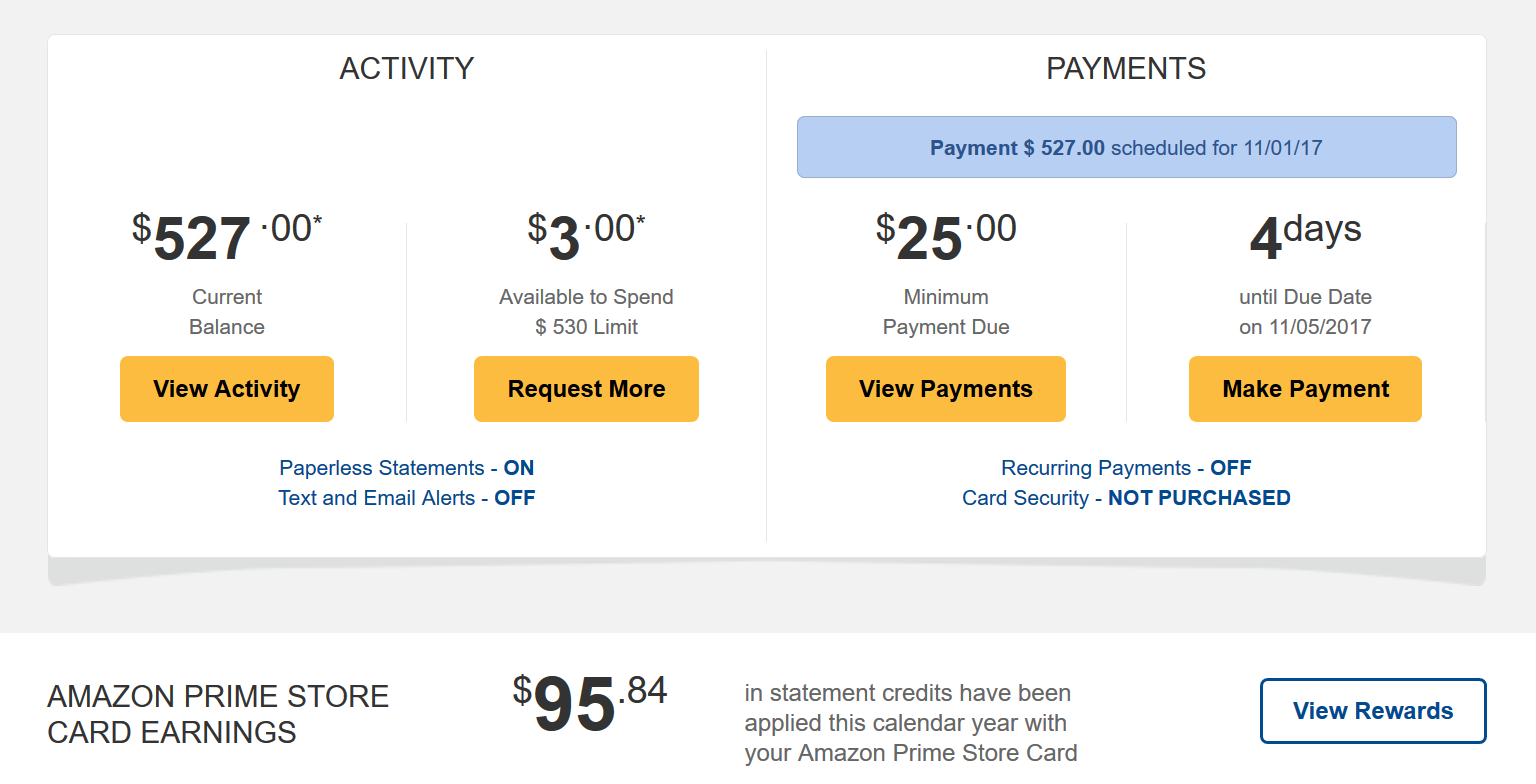Screen dimensions: 1536x784
Task: Switch to the PAYMENTS section header
Action: pos(1126,68)
